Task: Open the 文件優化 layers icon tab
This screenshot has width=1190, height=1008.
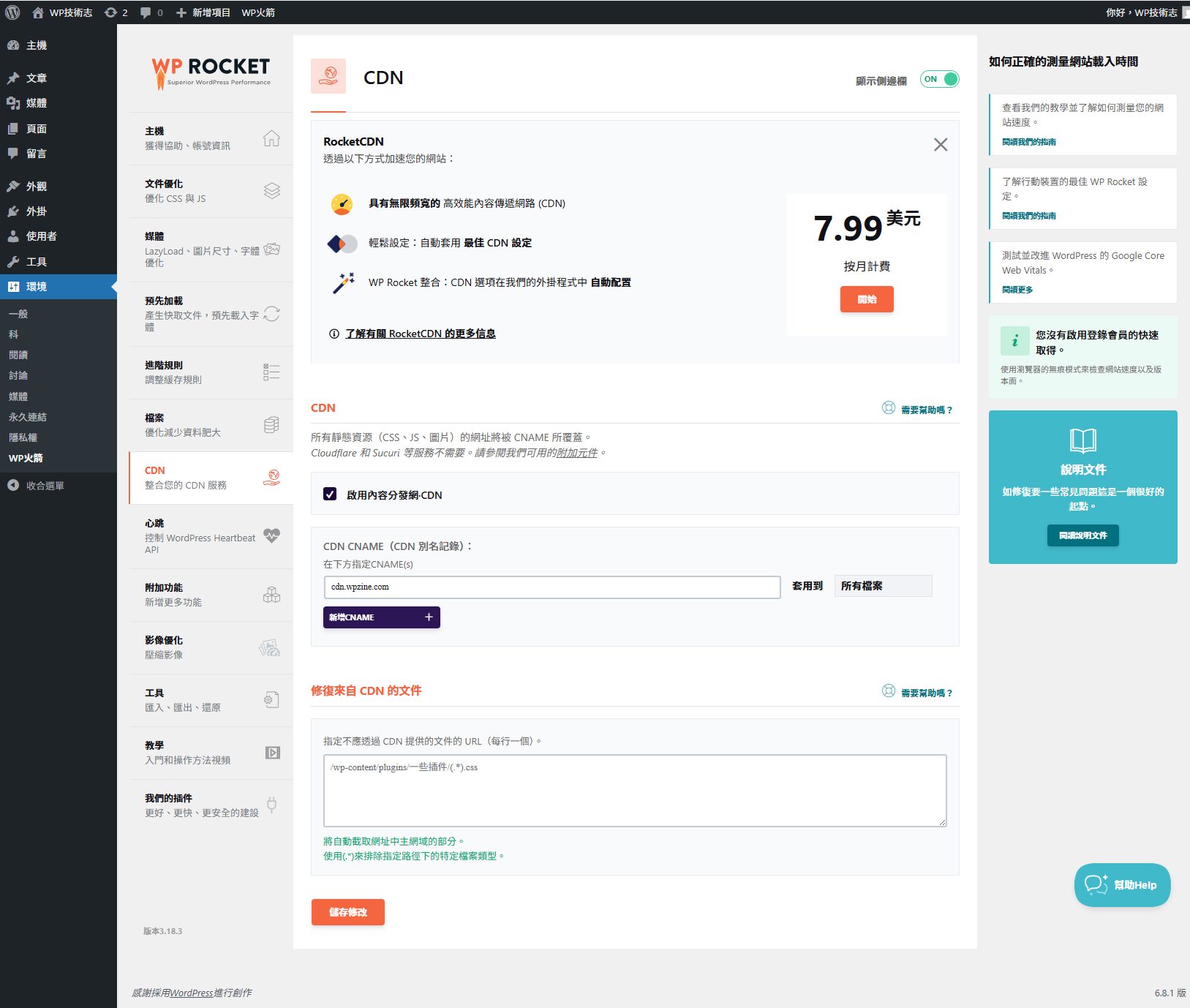Action: pyautogui.click(x=271, y=191)
